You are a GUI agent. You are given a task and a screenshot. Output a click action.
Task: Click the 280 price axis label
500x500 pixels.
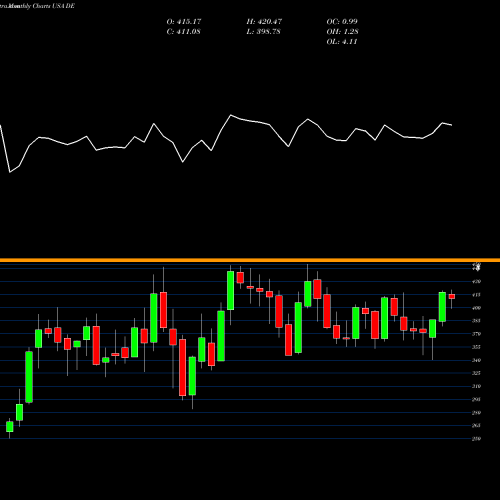click(477, 413)
